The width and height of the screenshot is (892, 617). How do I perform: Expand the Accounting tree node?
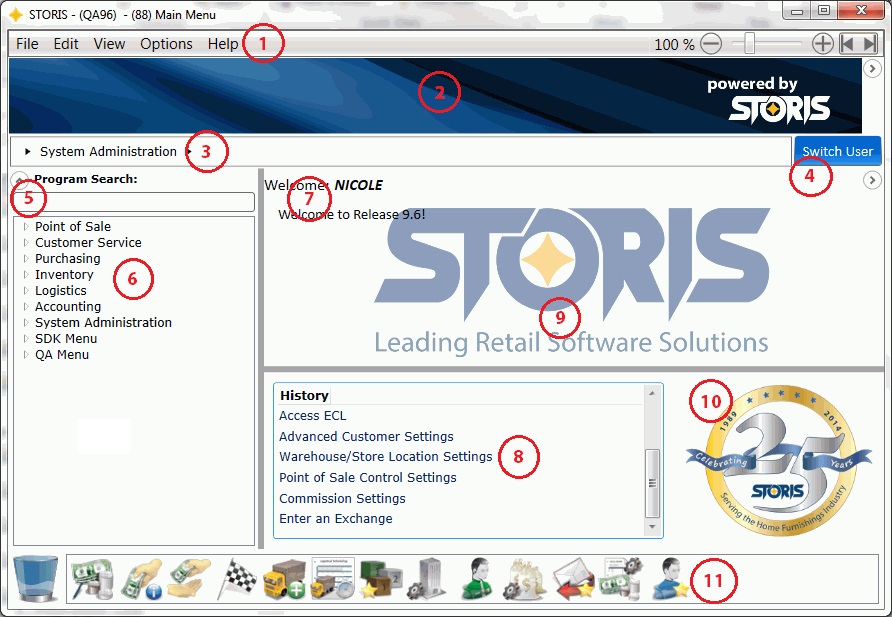pyautogui.click(x=27, y=307)
